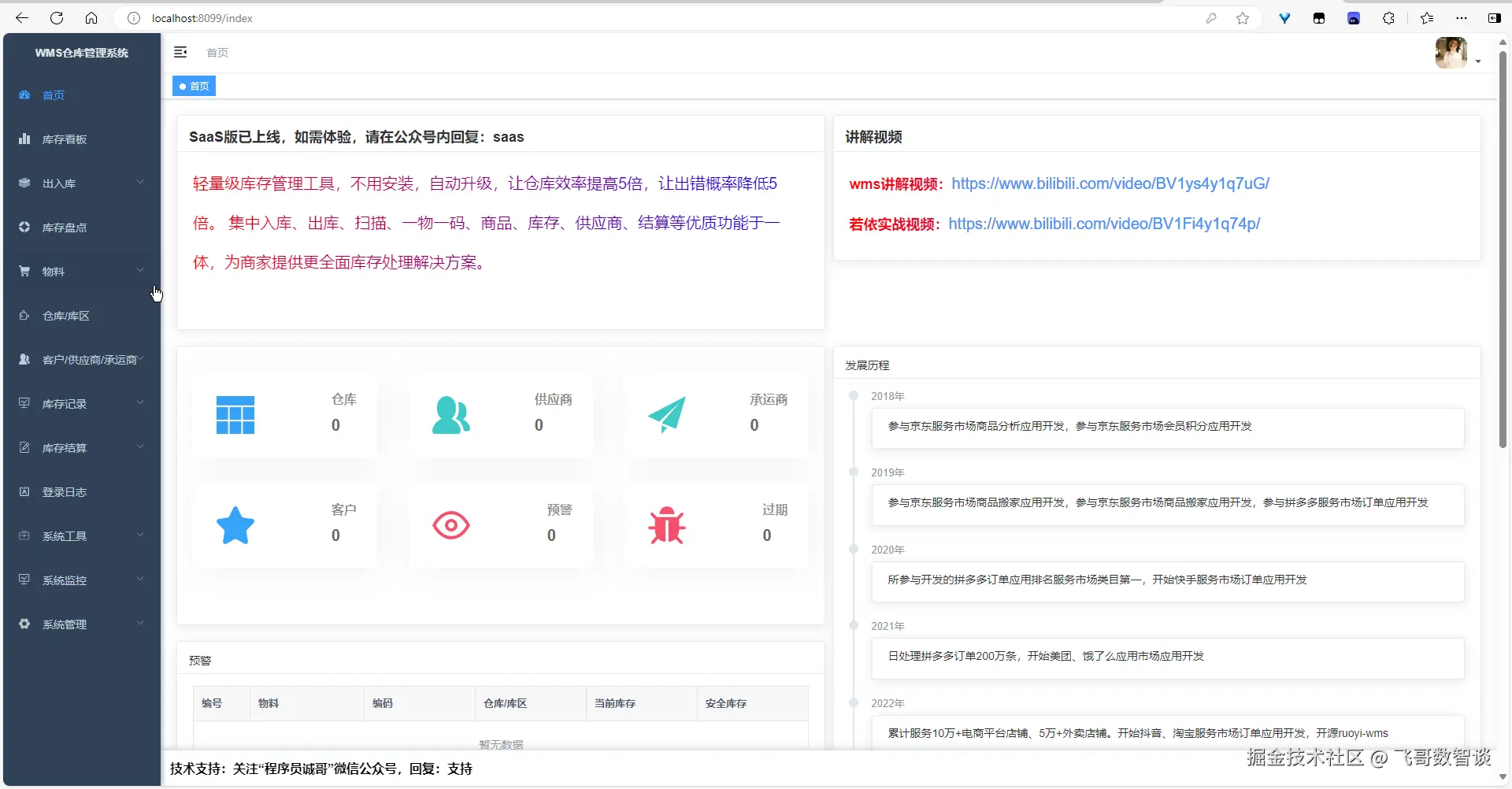The image size is (1512, 789).
Task: Click the paper plane carrier icon
Action: pos(667,414)
